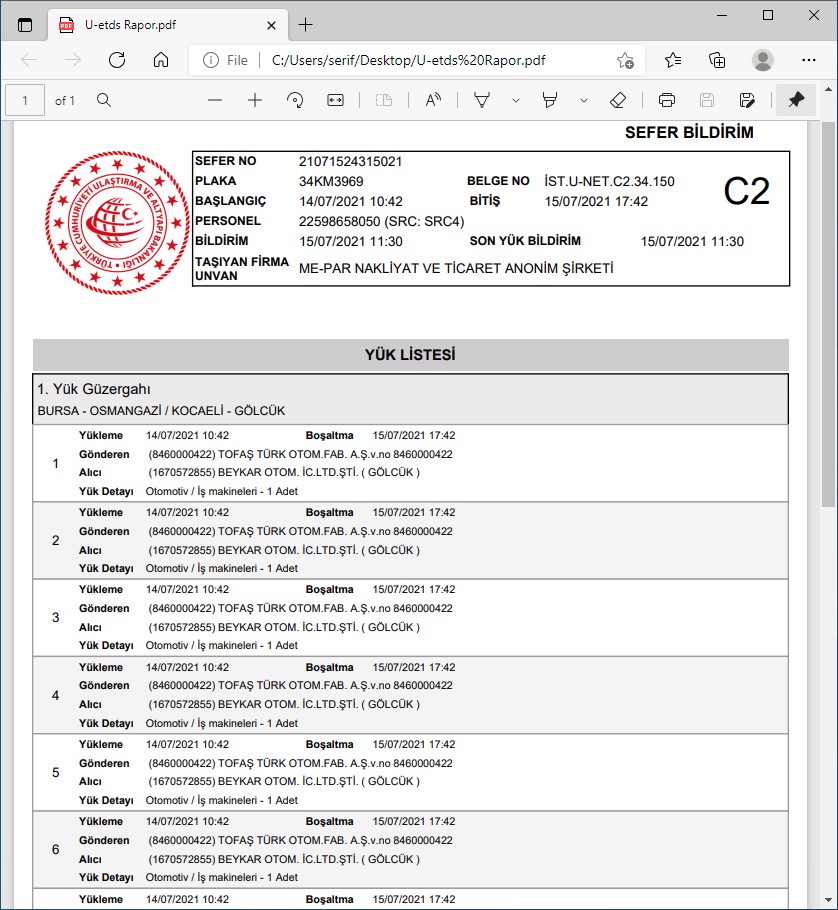Zoom in on the PDF

tap(255, 100)
